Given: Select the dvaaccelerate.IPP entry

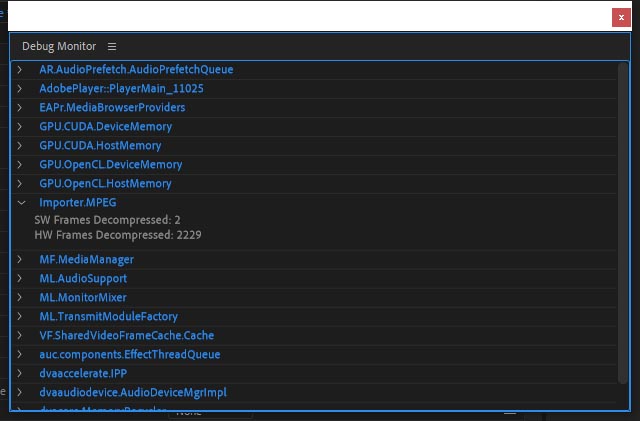Looking at the screenshot, I should tap(83, 373).
